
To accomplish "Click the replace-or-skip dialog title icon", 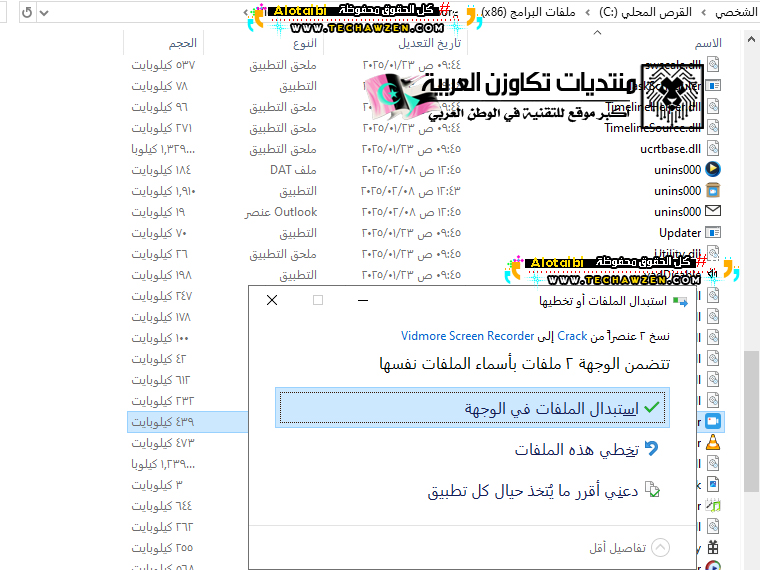I will (681, 302).
